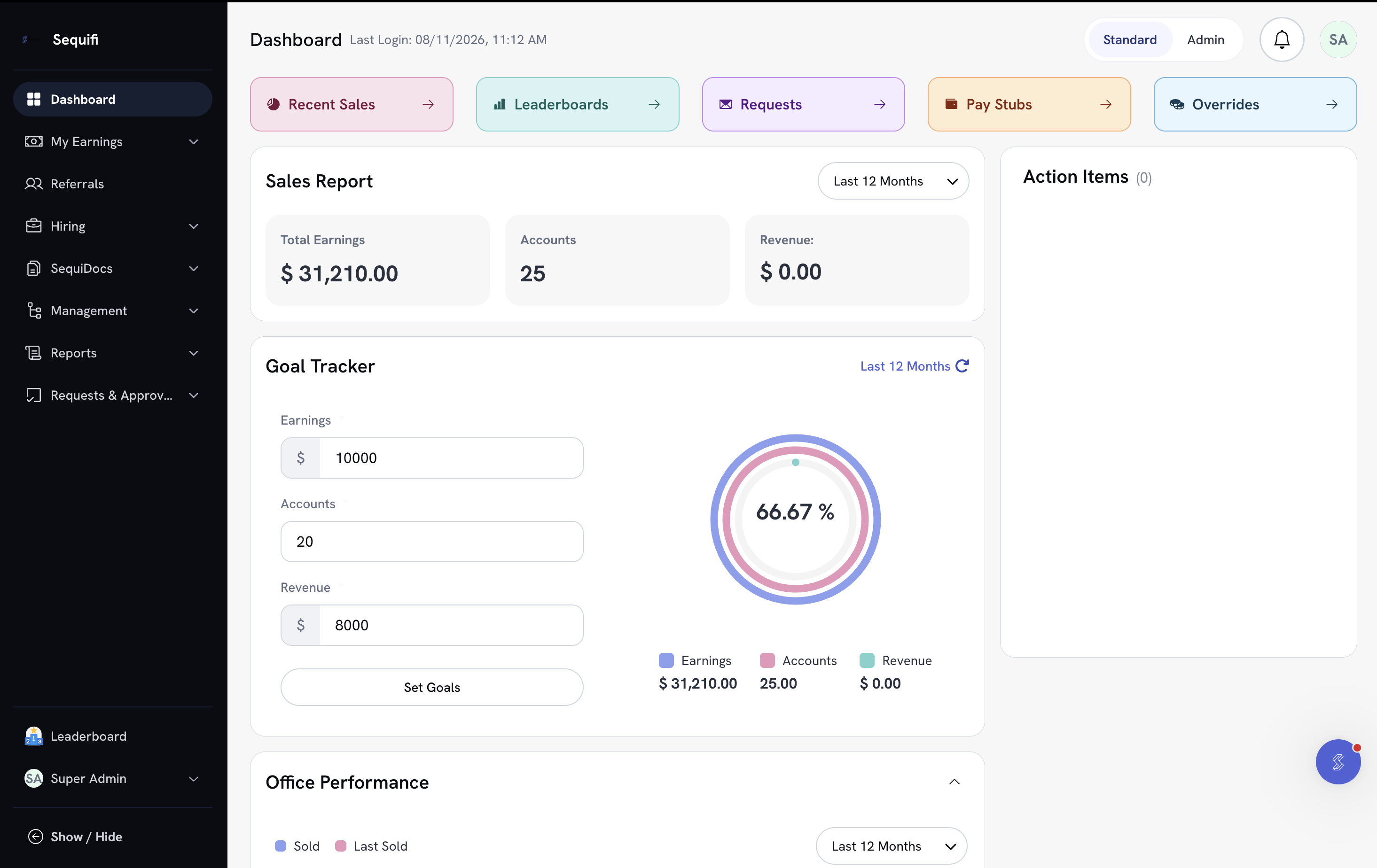
Task: Open Sales Report Last 12 Months dropdown
Action: (x=893, y=181)
